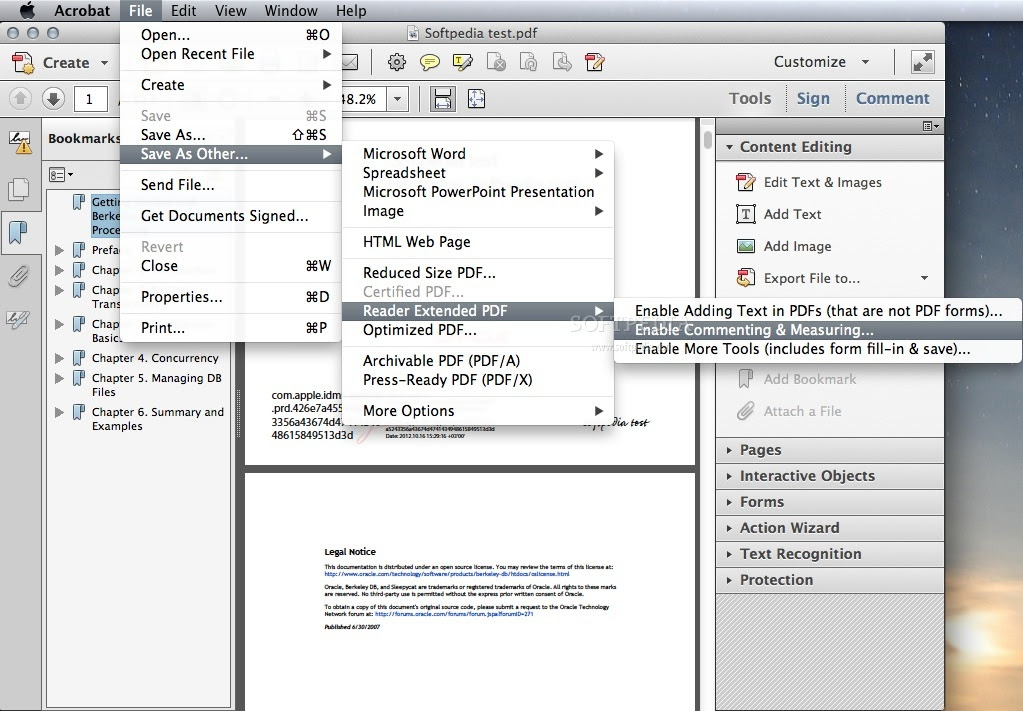Expand Chapter 6. Summary and Examples triangle
This screenshot has width=1023, height=711.
click(x=59, y=412)
